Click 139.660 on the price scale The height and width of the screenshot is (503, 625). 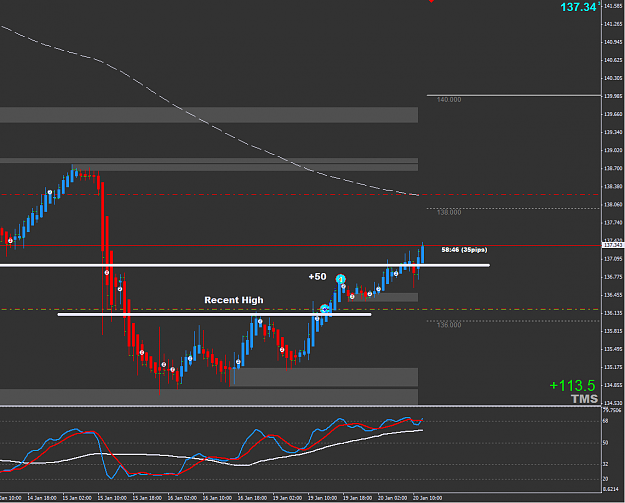(x=613, y=114)
